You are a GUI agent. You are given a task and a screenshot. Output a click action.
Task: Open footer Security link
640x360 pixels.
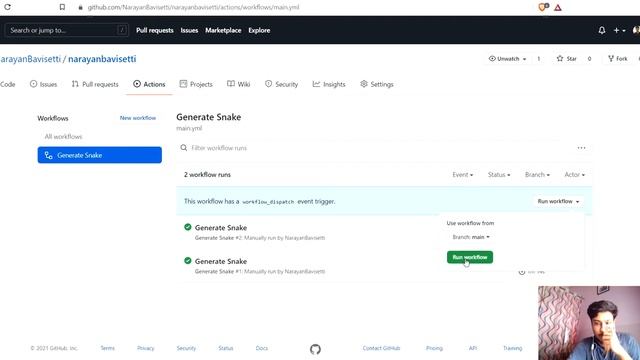pyautogui.click(x=186, y=348)
